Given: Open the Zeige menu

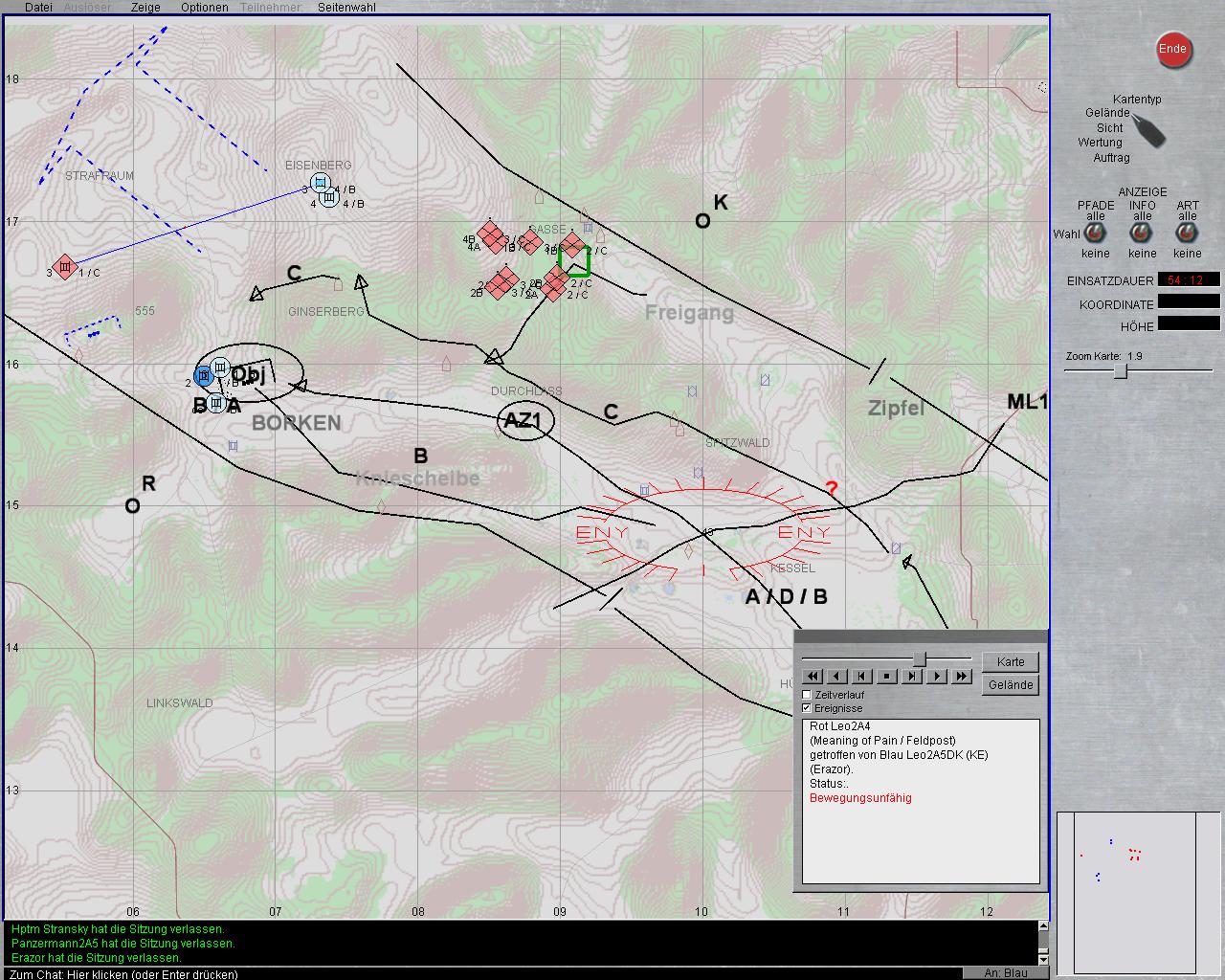Looking at the screenshot, I should click(145, 8).
